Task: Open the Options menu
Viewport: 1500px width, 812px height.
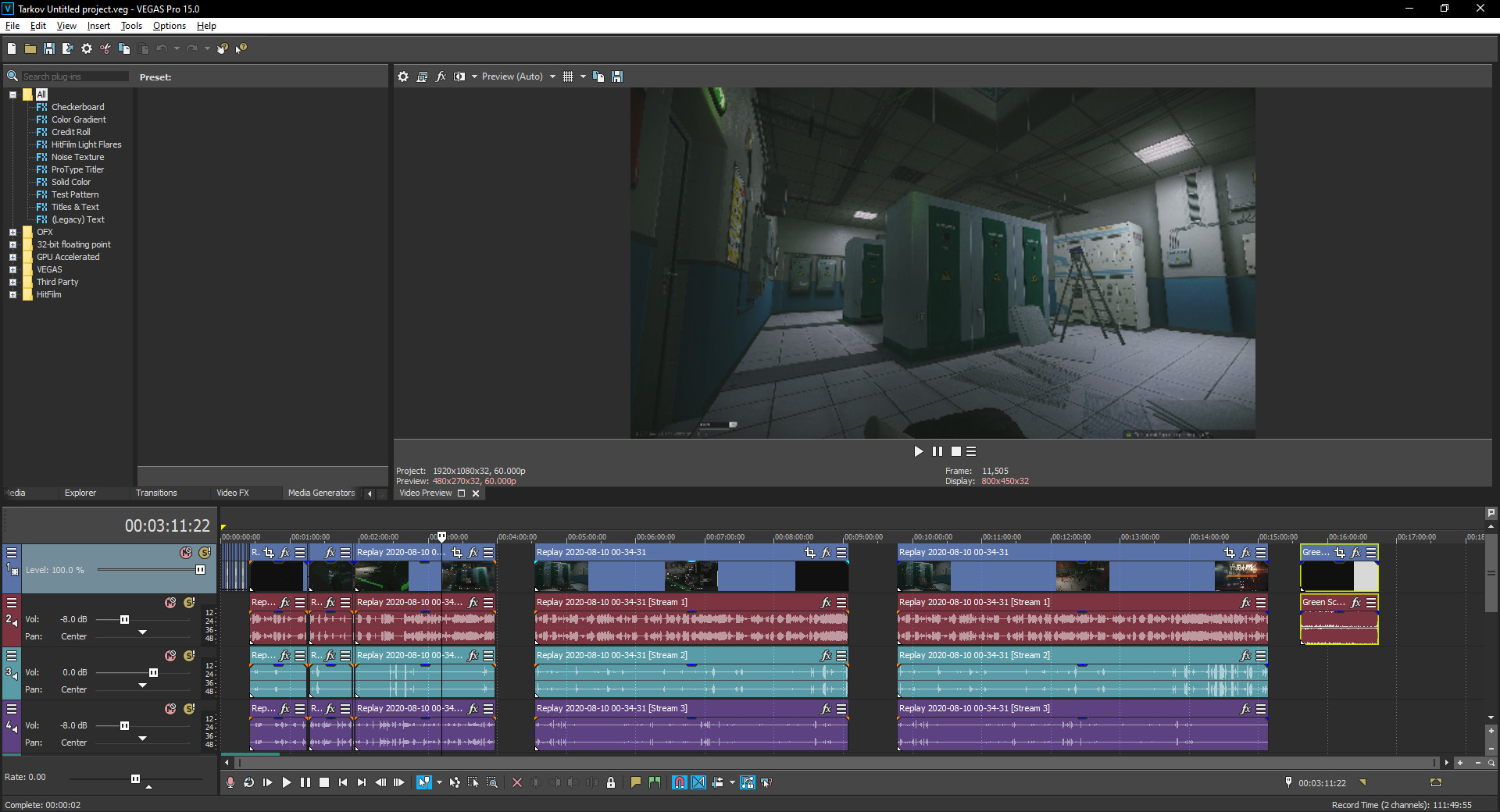Action: click(x=170, y=26)
